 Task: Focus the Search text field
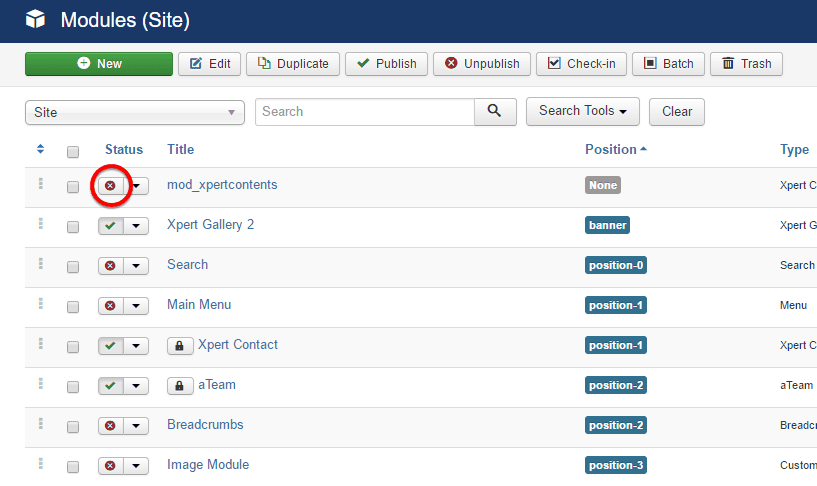364,112
